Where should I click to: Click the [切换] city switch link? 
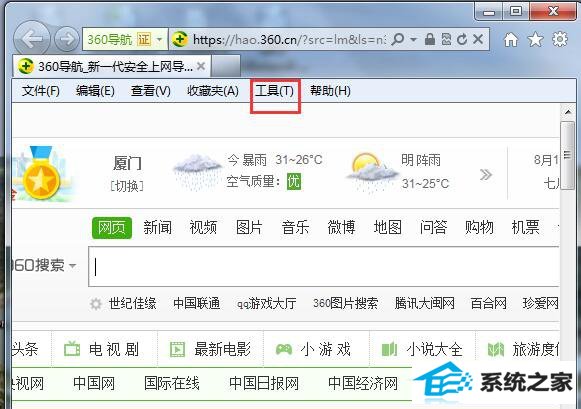point(127,186)
